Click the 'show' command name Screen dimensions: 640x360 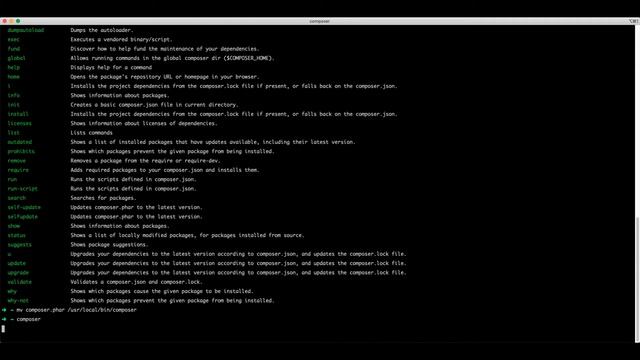tap(13, 226)
